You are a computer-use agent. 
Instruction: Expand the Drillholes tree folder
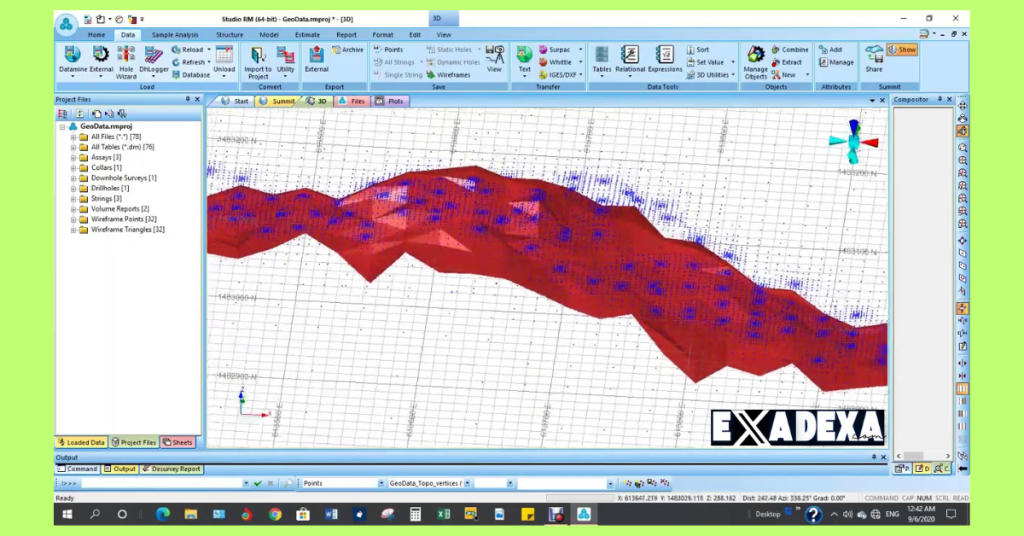(x=73, y=188)
